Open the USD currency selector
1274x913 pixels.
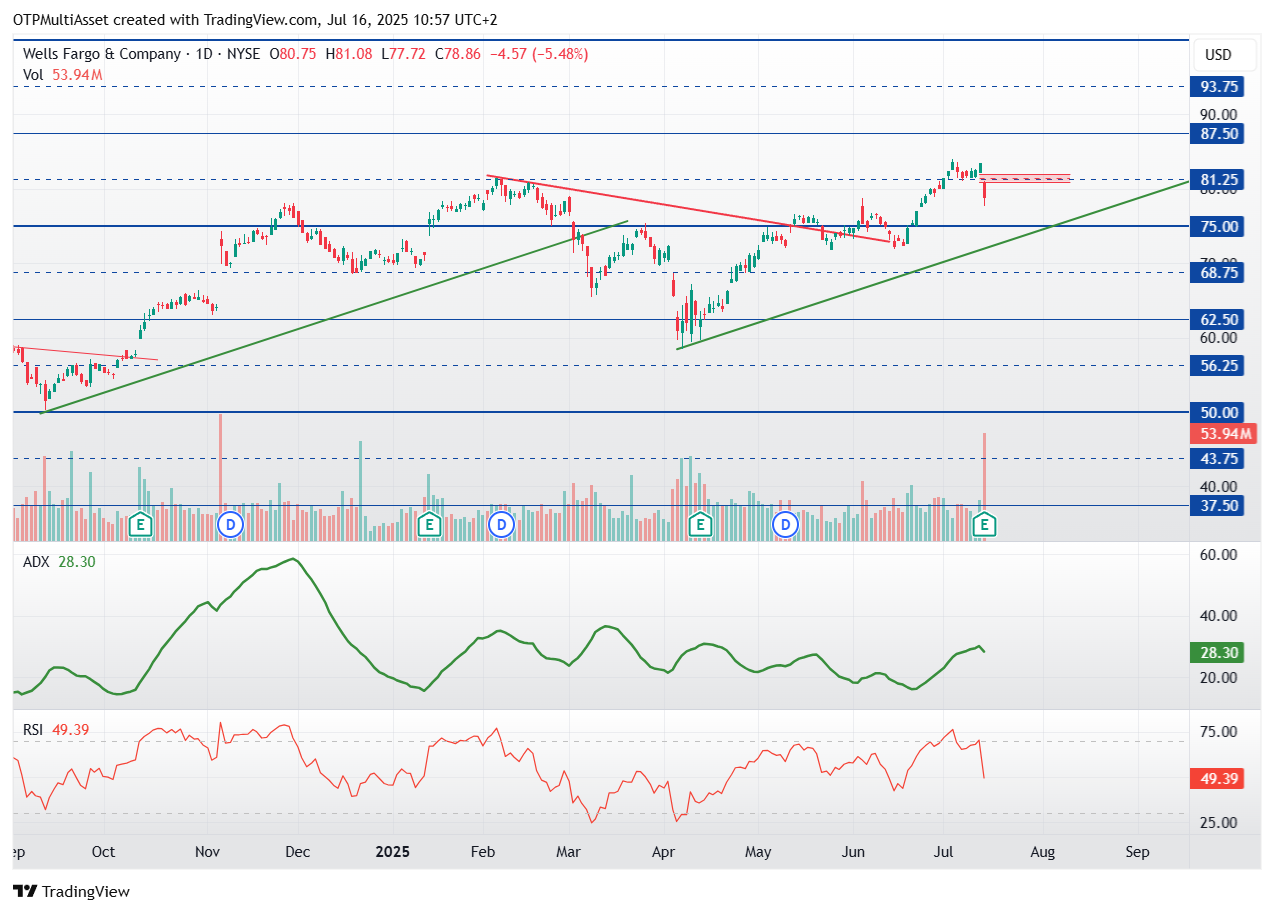tap(1217, 55)
